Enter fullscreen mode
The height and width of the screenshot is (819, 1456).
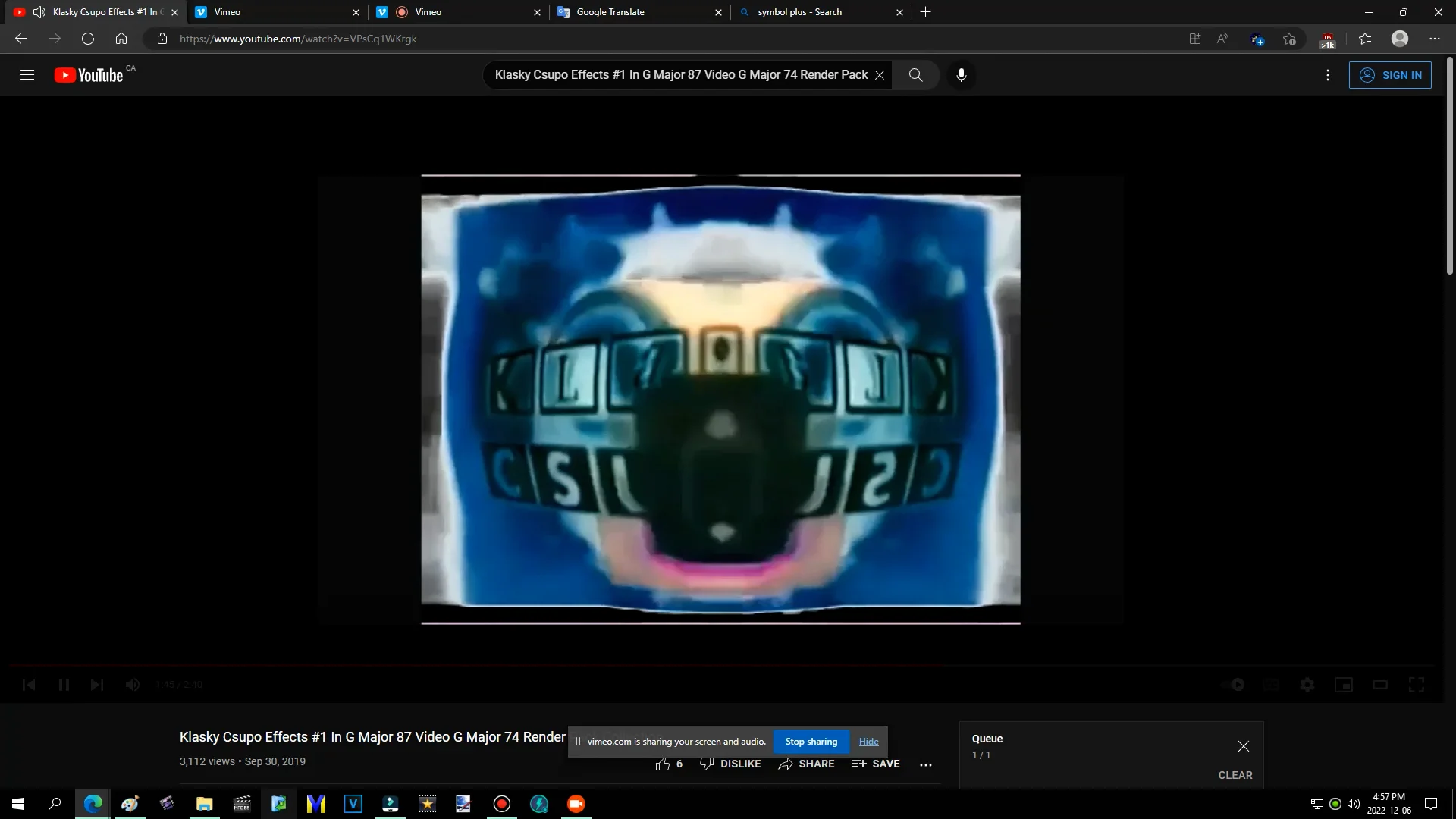(1417, 684)
